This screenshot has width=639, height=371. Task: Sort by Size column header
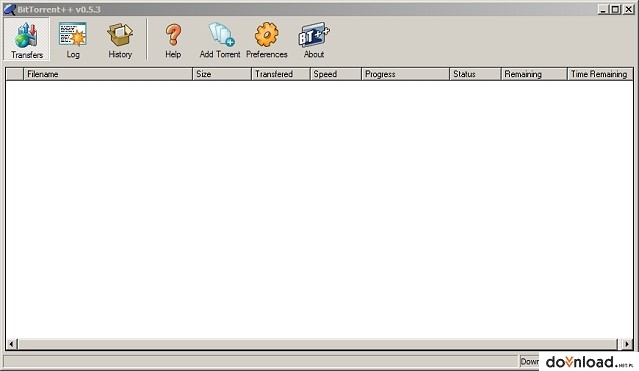point(222,74)
